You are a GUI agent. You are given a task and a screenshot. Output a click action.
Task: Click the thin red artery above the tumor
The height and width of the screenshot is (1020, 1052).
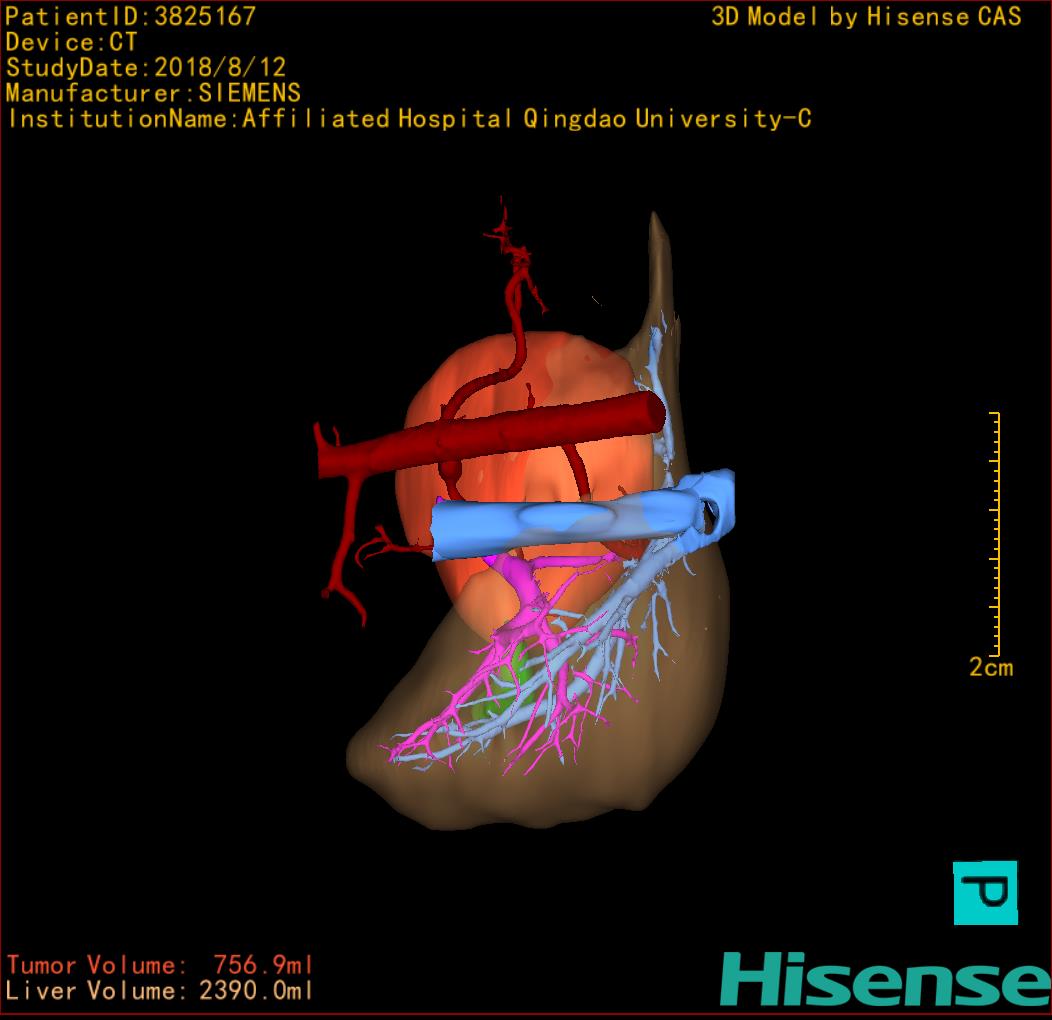pos(517,300)
